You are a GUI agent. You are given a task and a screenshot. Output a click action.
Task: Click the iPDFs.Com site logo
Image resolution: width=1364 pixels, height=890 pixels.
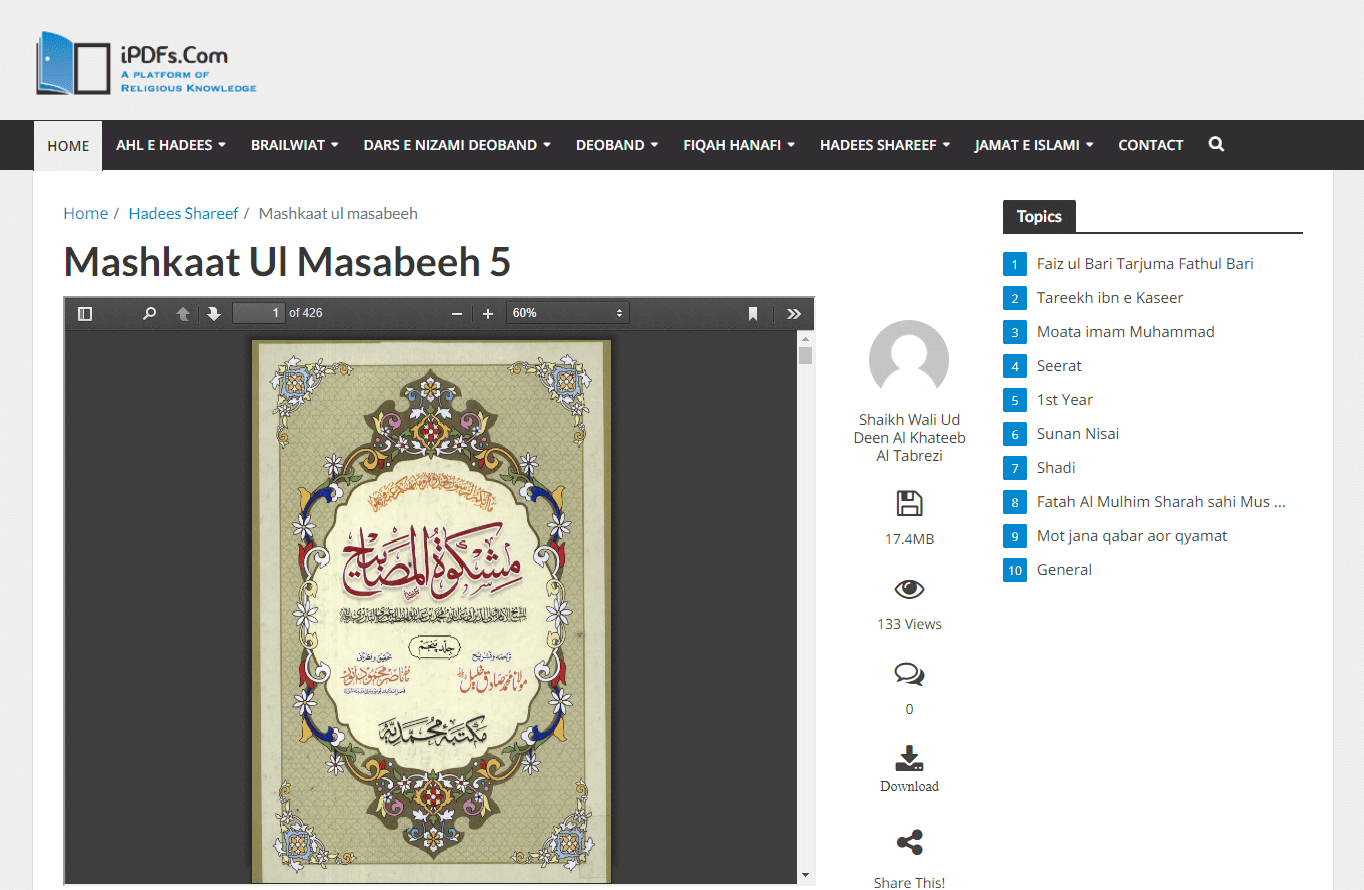point(146,62)
